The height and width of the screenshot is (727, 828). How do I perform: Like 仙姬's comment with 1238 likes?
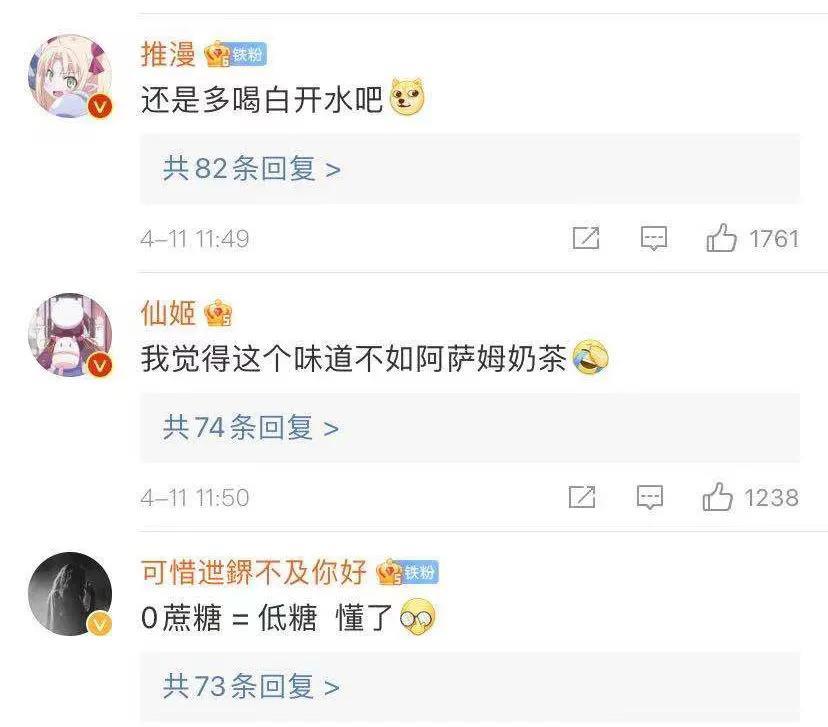[717, 496]
